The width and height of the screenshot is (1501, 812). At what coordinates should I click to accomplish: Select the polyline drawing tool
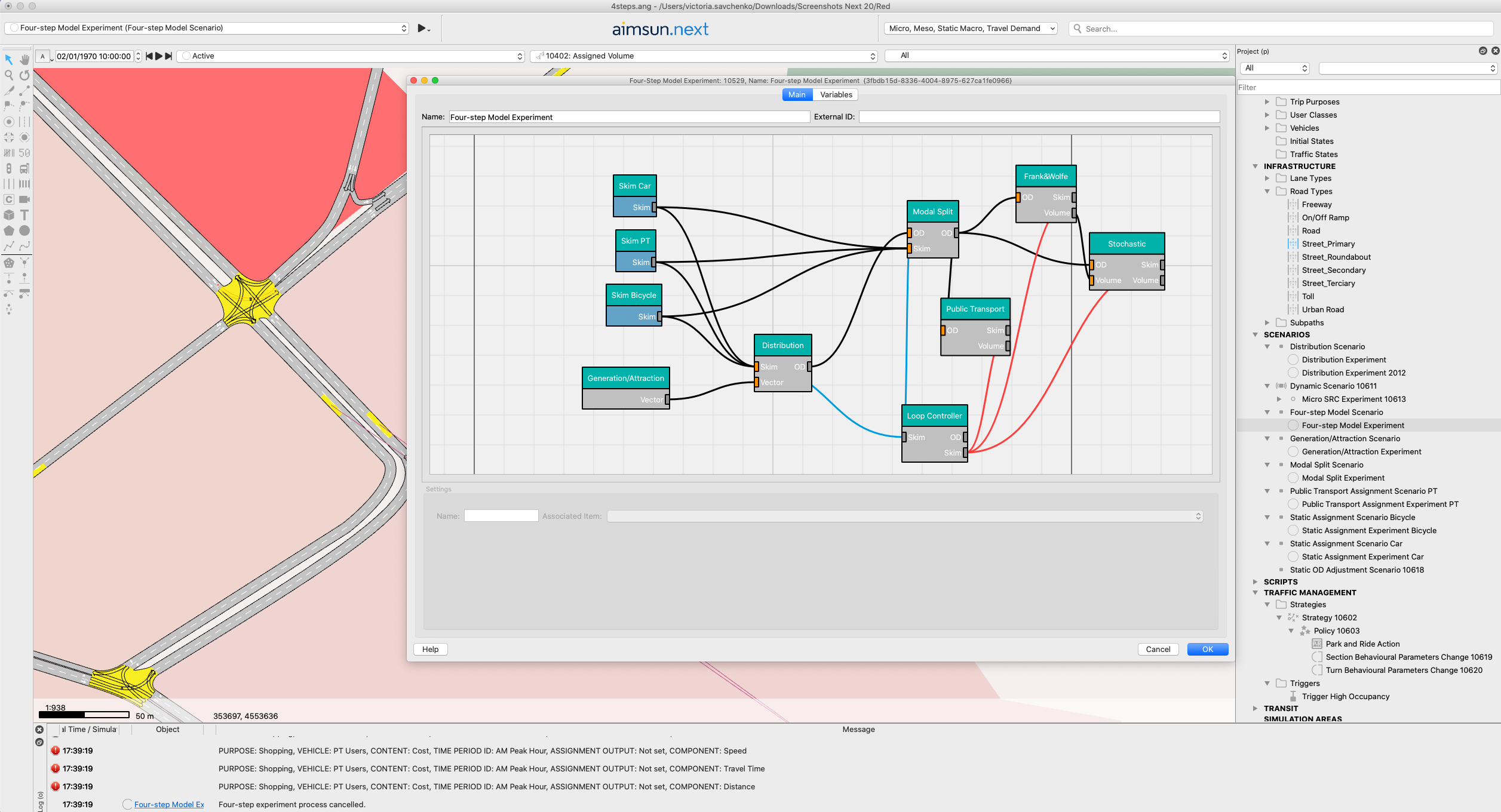[x=9, y=246]
